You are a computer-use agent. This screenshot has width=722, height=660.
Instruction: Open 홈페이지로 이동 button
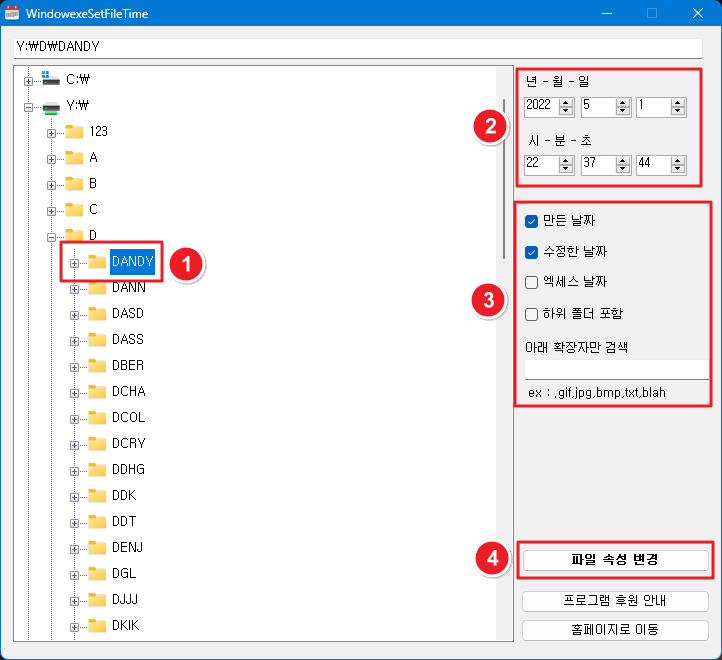(x=615, y=630)
